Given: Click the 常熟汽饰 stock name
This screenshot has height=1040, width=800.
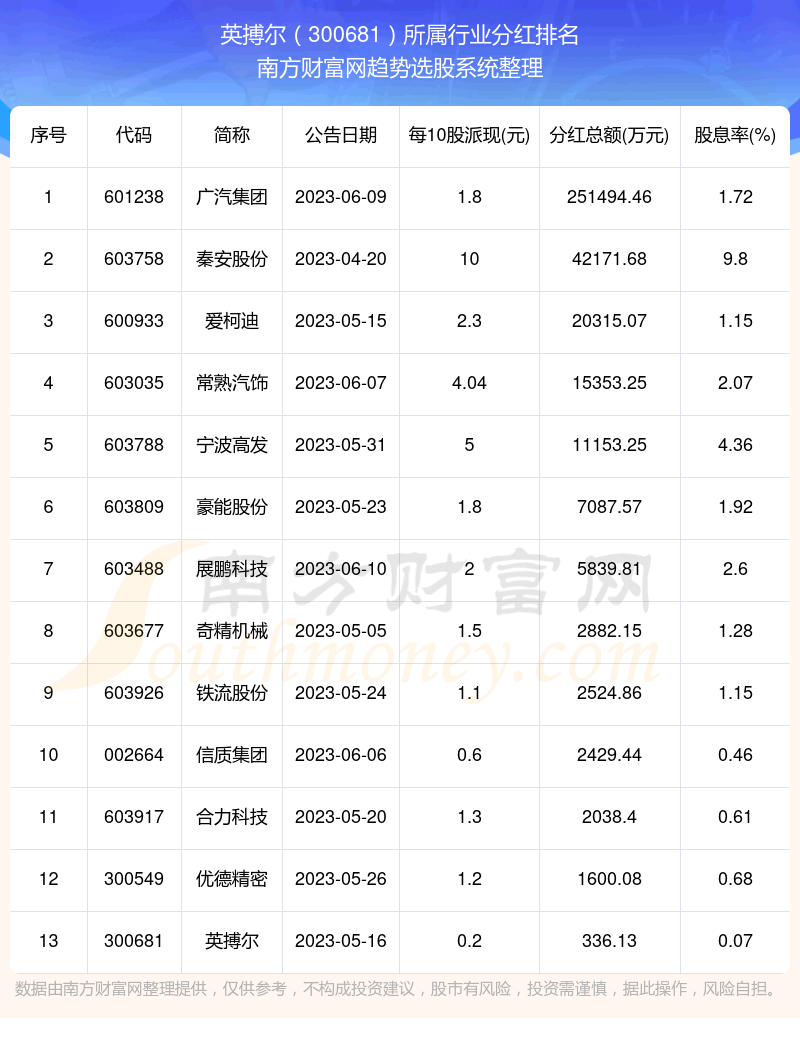Looking at the screenshot, I should [x=232, y=383].
